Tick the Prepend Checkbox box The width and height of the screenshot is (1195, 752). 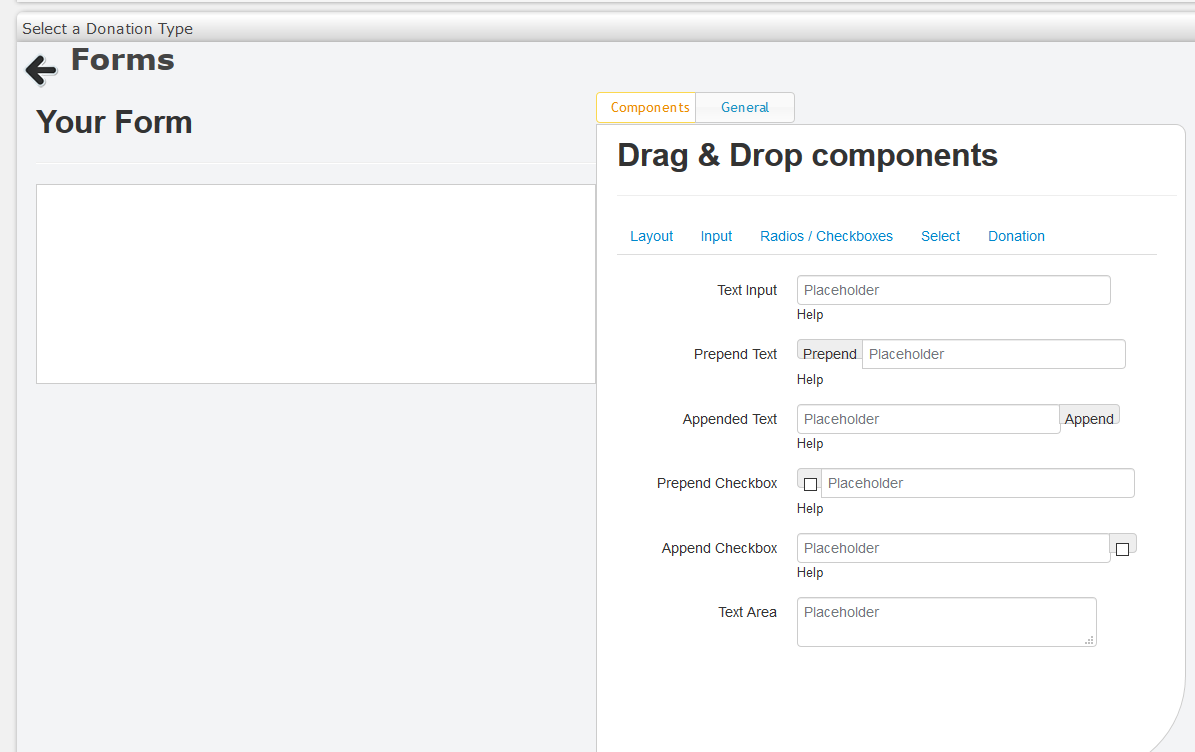(810, 484)
